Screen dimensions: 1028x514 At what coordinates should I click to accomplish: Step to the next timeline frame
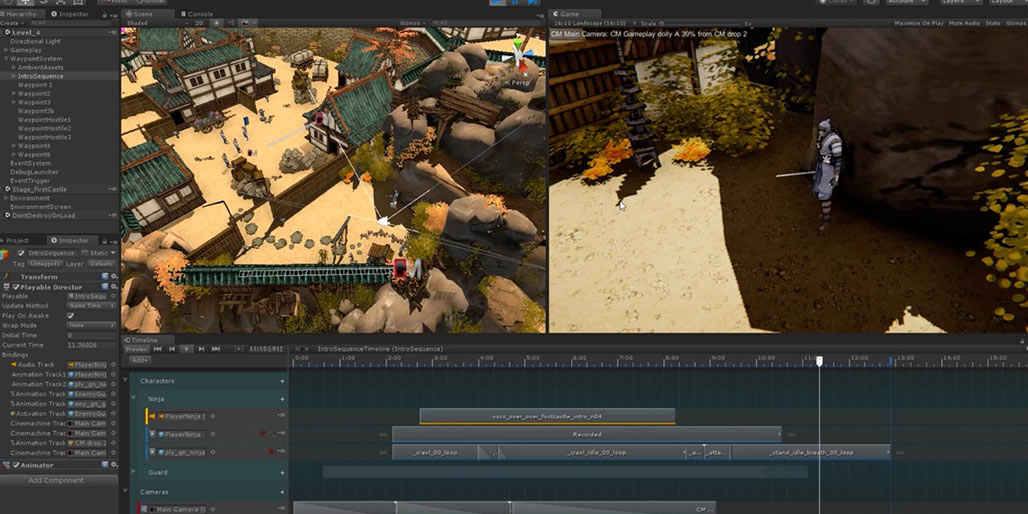click(201, 348)
